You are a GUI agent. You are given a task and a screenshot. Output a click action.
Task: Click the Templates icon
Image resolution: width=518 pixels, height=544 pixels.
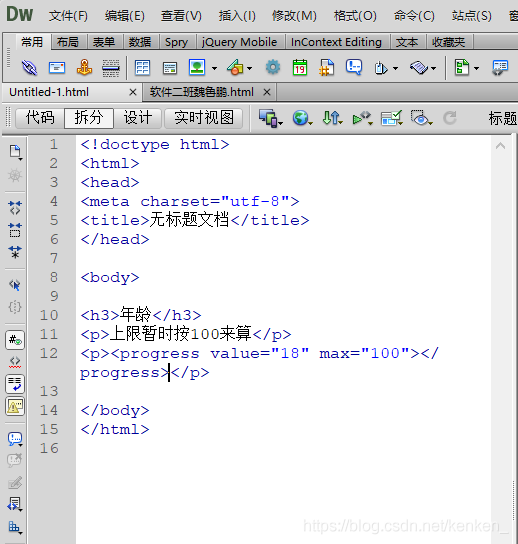pos(462,67)
